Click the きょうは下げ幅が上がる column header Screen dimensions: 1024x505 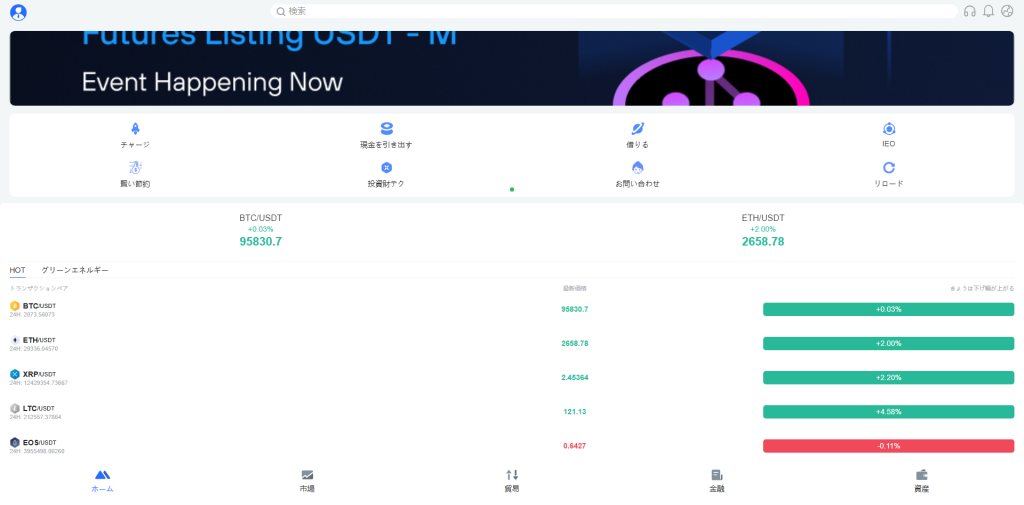[x=982, y=288]
